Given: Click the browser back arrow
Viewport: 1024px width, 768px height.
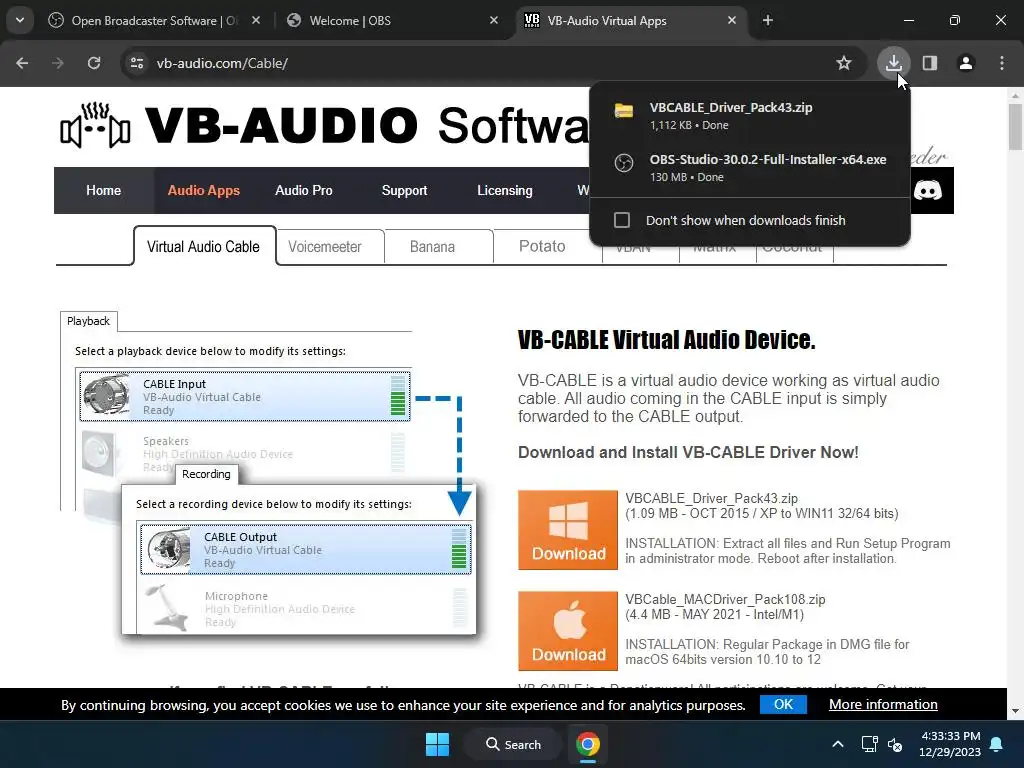Looking at the screenshot, I should (x=22, y=63).
